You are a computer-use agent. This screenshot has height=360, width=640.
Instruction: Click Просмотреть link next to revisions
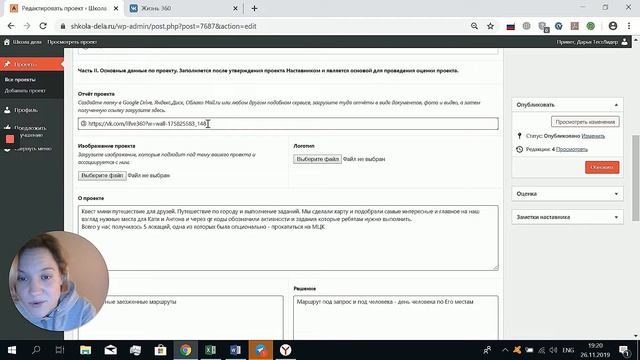click(x=572, y=149)
